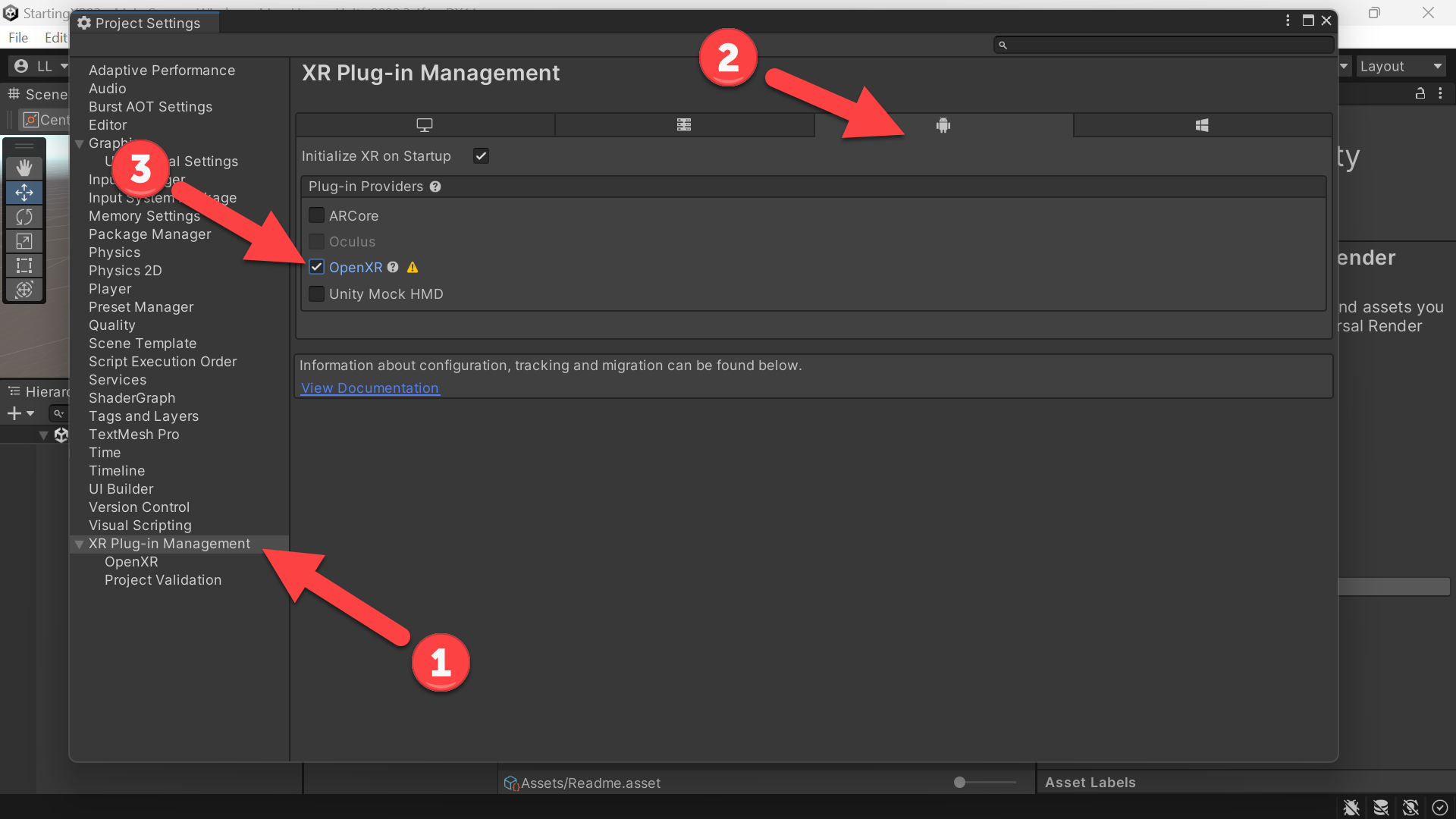Screen dimensions: 1456x819
Task: Select the Hand tool in scene toolbar
Action: tap(24, 168)
